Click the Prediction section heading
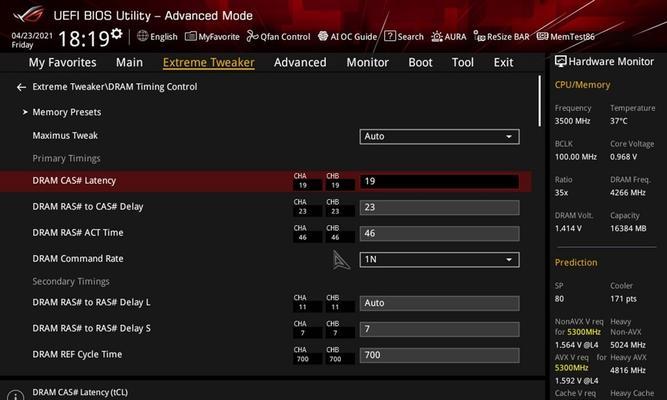 576,263
